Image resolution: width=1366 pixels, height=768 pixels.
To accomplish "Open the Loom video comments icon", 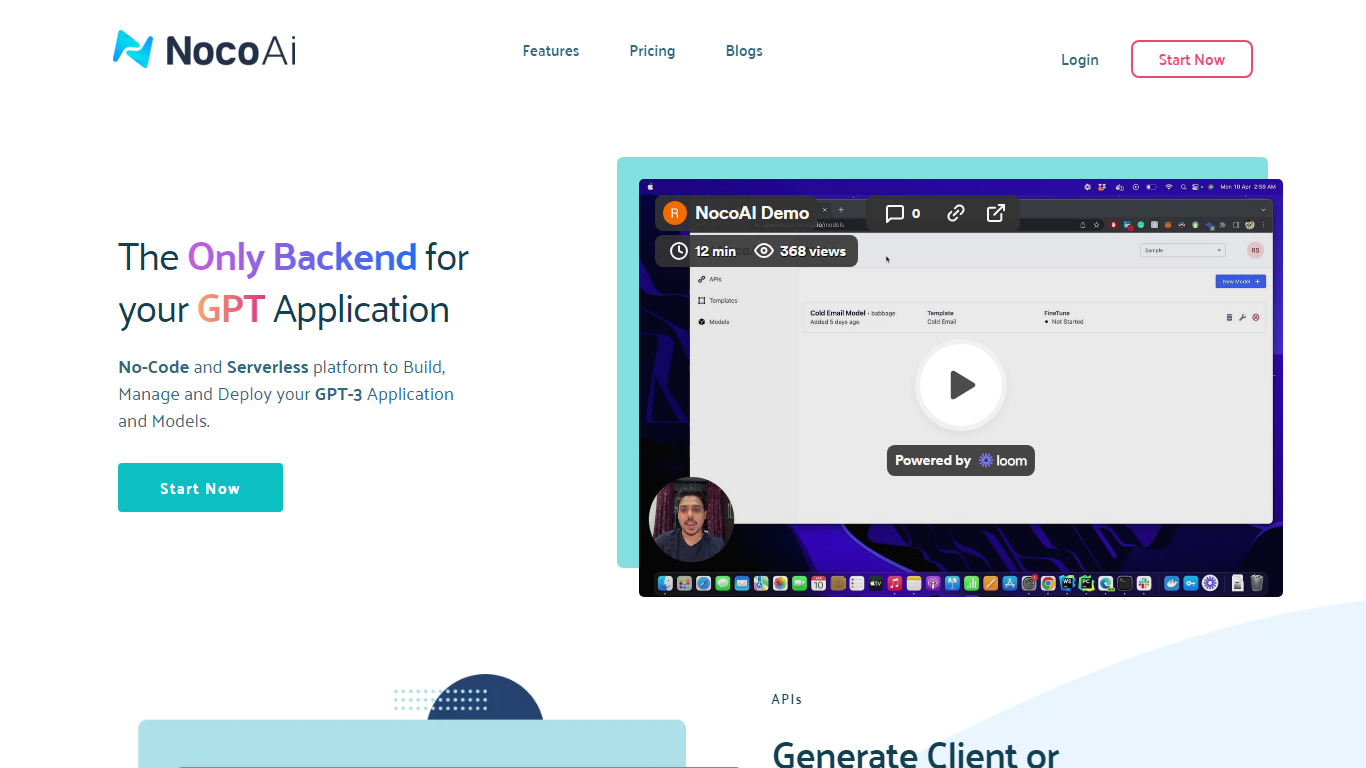I will (895, 213).
